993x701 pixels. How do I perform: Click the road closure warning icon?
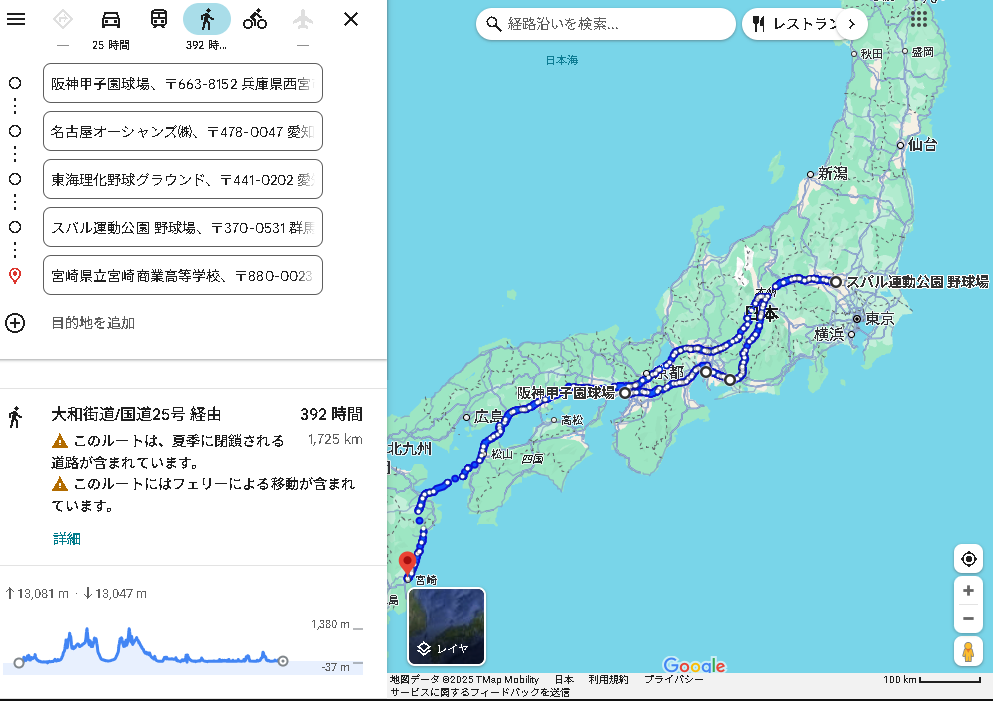pyautogui.click(x=60, y=441)
